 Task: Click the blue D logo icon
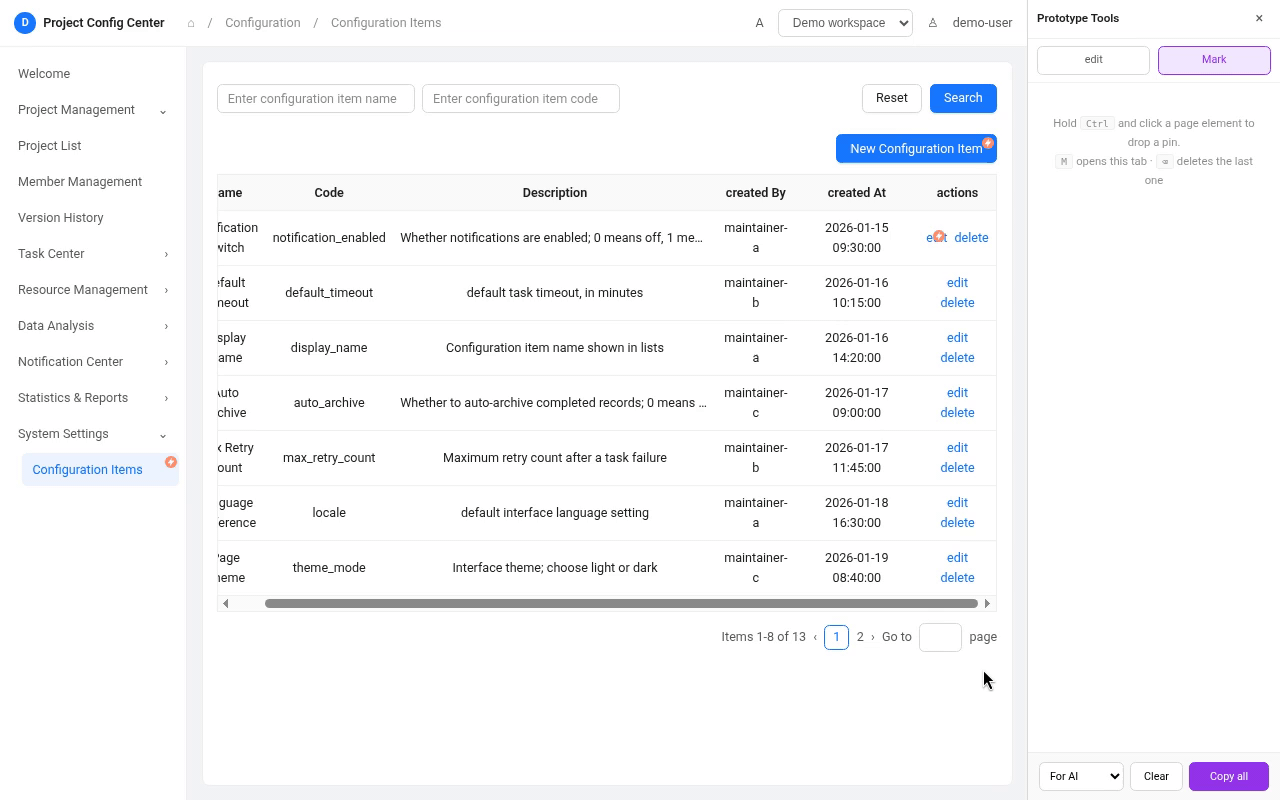click(25, 22)
